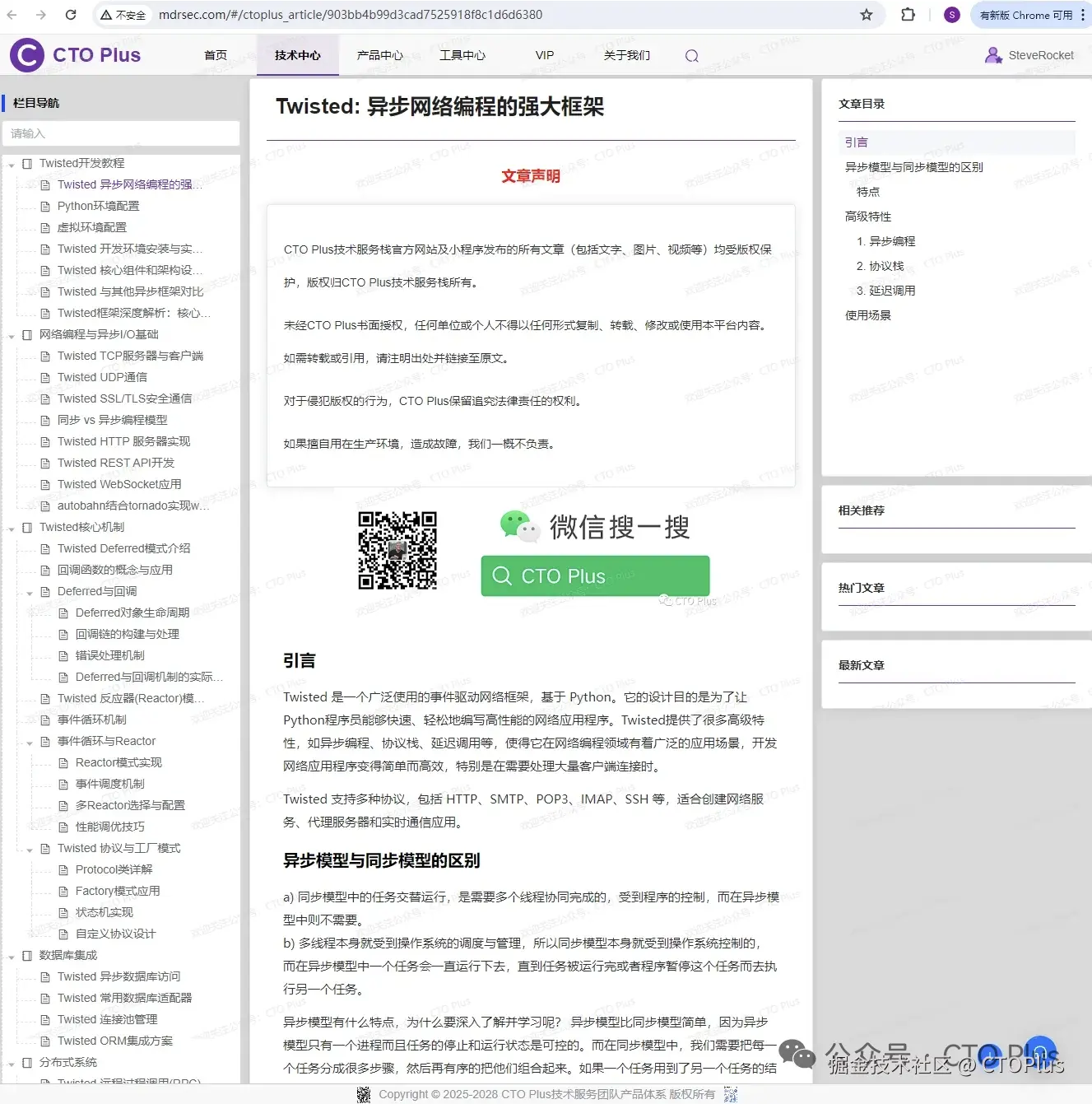Viewport: 1092px width, 1104px height.
Task: Jump to 引言 in the article outline
Action: pos(856,142)
